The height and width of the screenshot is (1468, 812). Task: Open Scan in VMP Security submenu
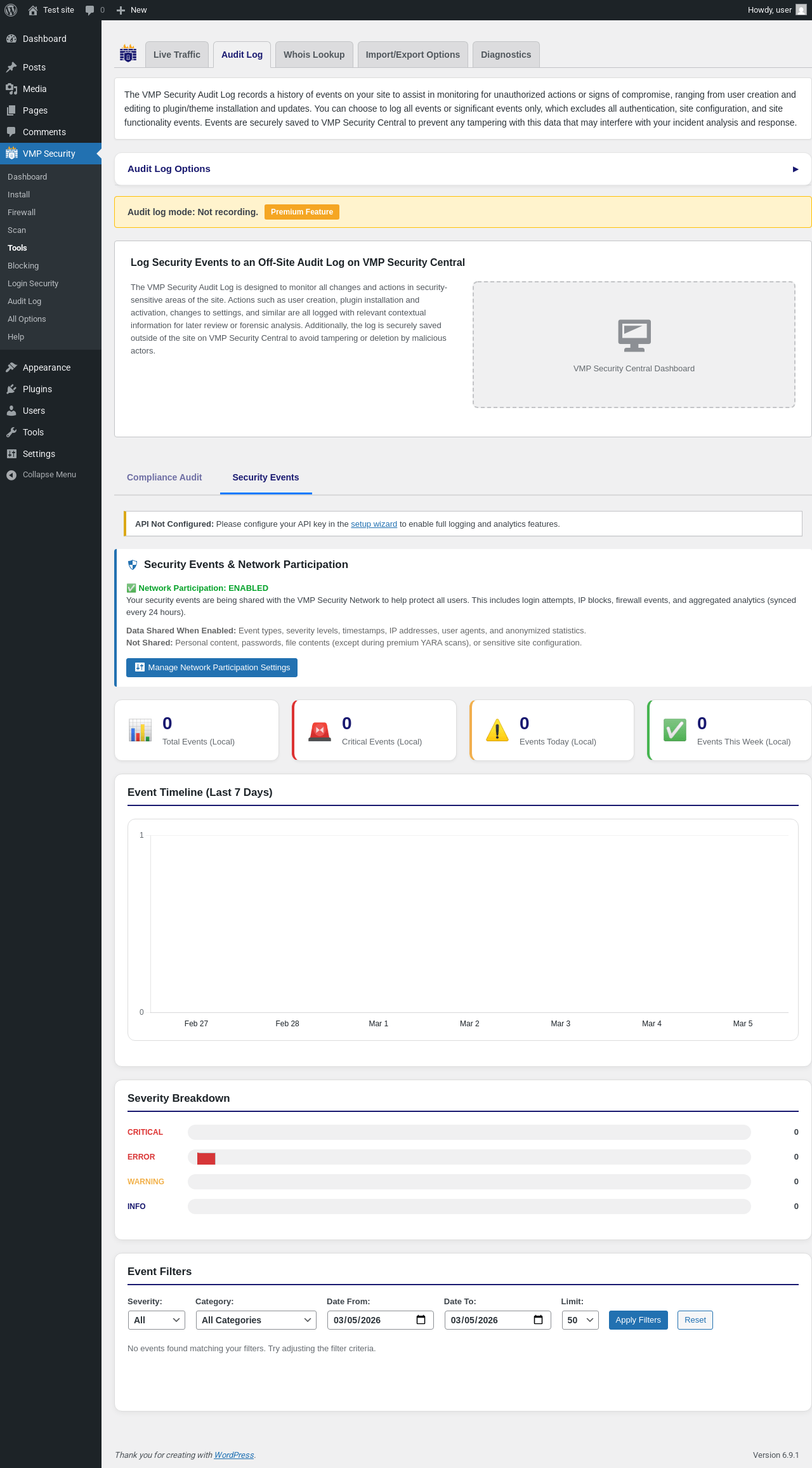17,230
